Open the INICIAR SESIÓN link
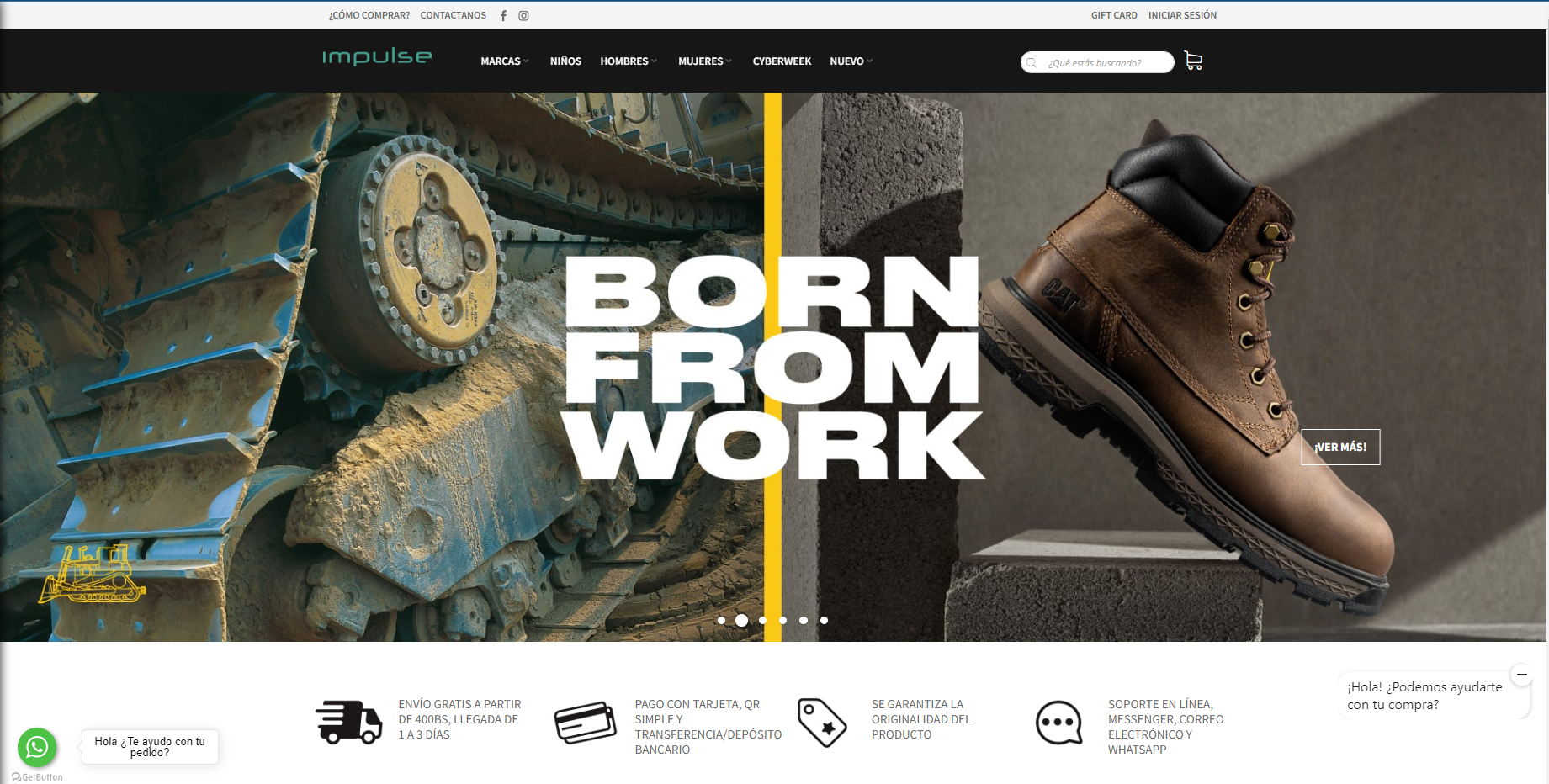1549x784 pixels. click(x=1182, y=15)
